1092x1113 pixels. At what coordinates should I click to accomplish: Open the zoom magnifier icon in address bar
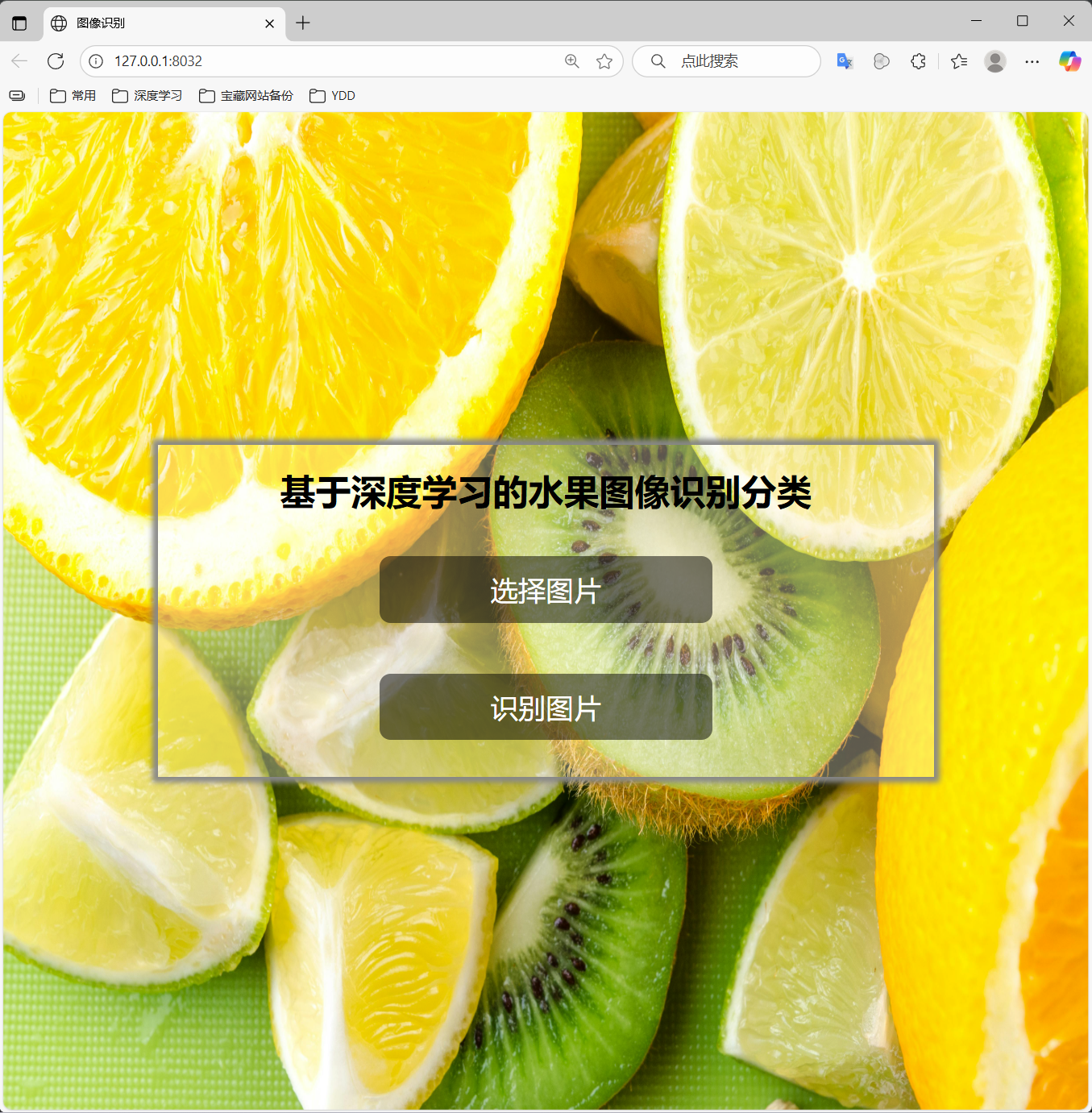(x=572, y=61)
